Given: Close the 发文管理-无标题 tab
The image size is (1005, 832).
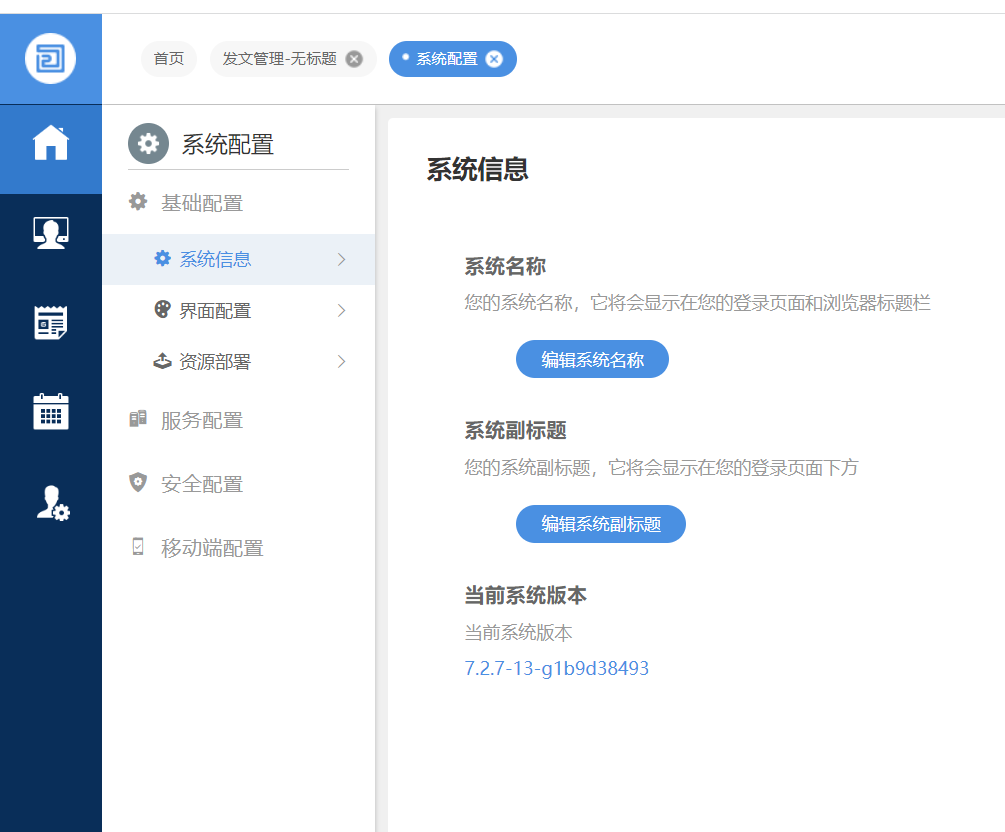Looking at the screenshot, I should coord(354,59).
